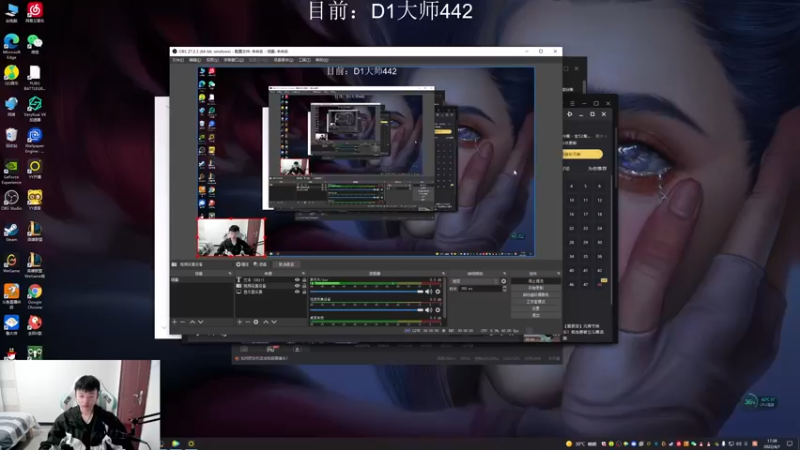Viewport: 800px width, 450px height.
Task: Open the 编辑(E) menu in OBS
Action: click(195, 60)
